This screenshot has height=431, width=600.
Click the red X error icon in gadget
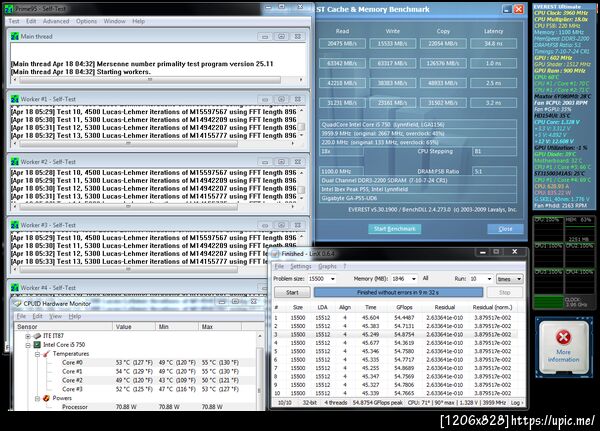click(563, 337)
